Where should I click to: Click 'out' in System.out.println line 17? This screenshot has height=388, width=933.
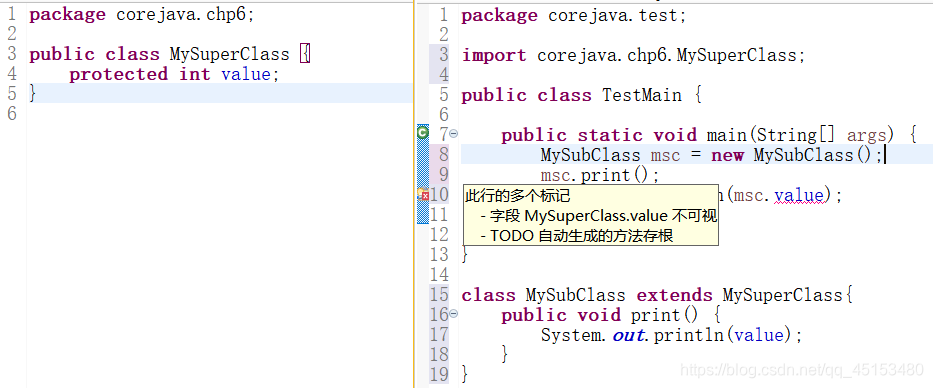pos(628,336)
